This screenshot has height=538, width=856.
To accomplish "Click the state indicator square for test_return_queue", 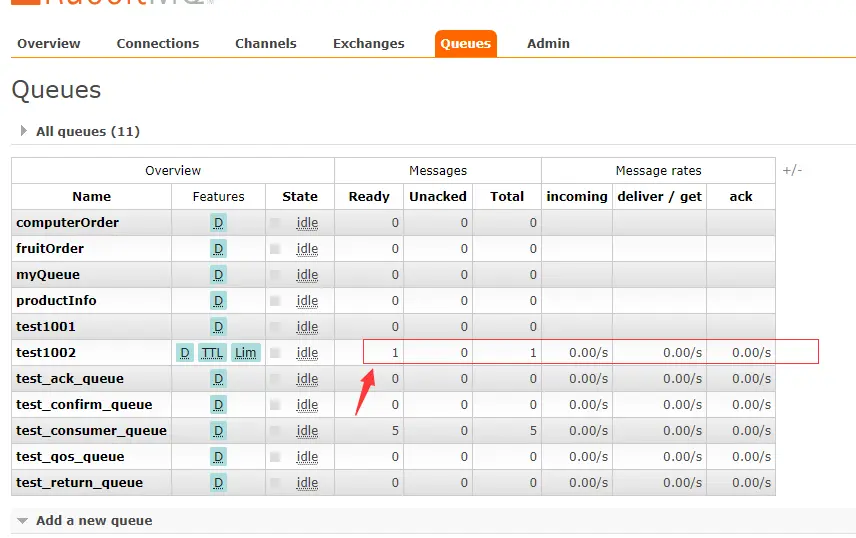I will (x=275, y=483).
